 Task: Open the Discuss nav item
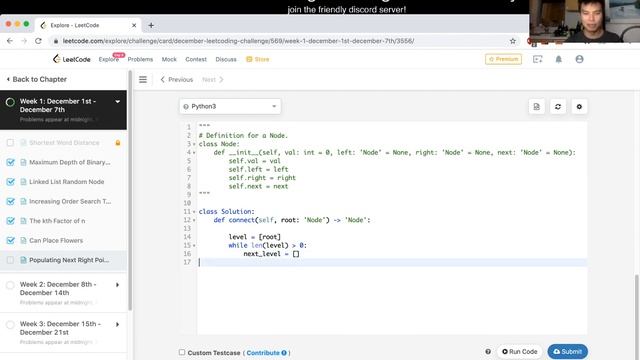226,60
